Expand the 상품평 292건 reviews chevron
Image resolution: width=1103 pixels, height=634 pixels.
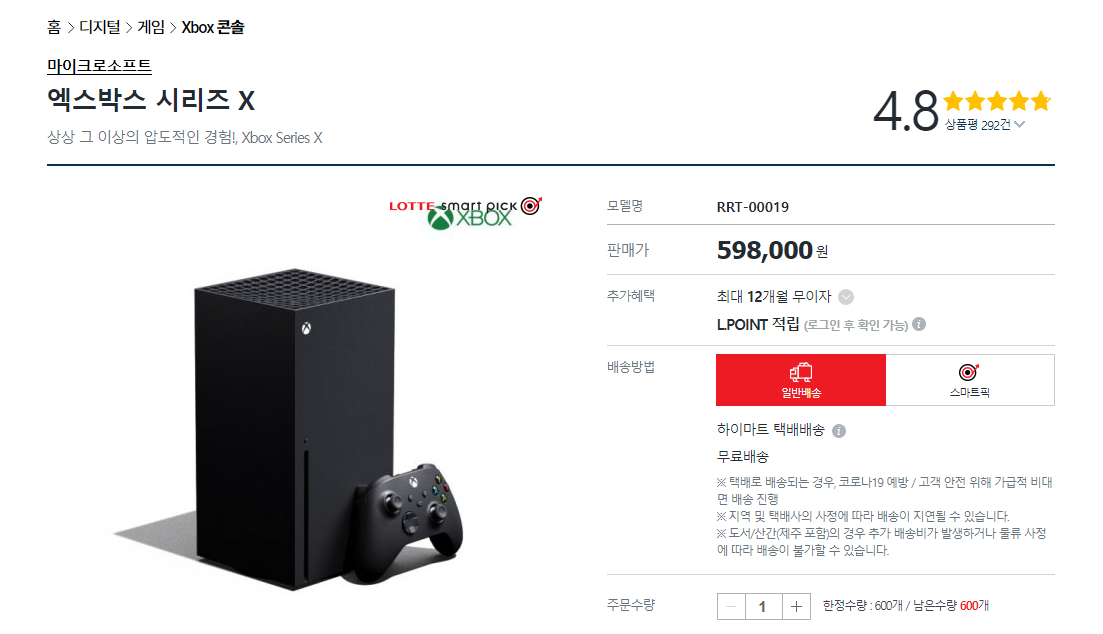(x=1019, y=125)
